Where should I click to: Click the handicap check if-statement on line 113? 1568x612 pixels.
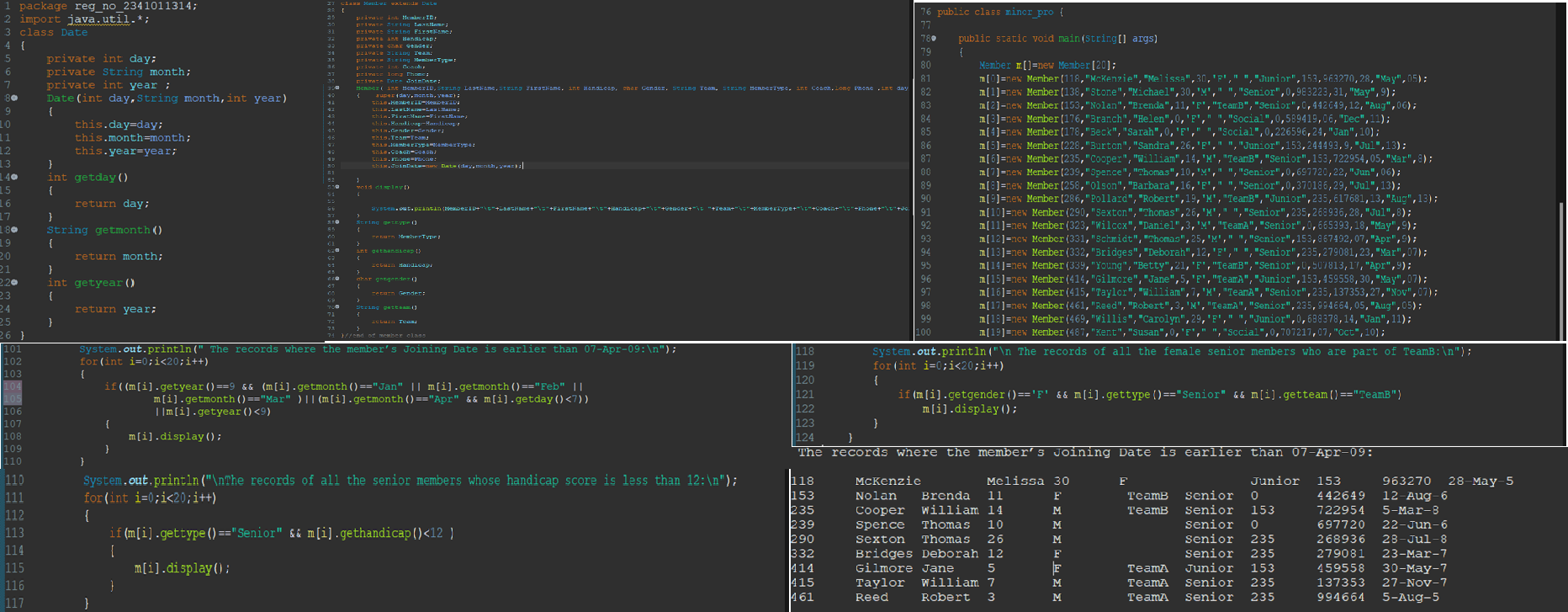282,533
